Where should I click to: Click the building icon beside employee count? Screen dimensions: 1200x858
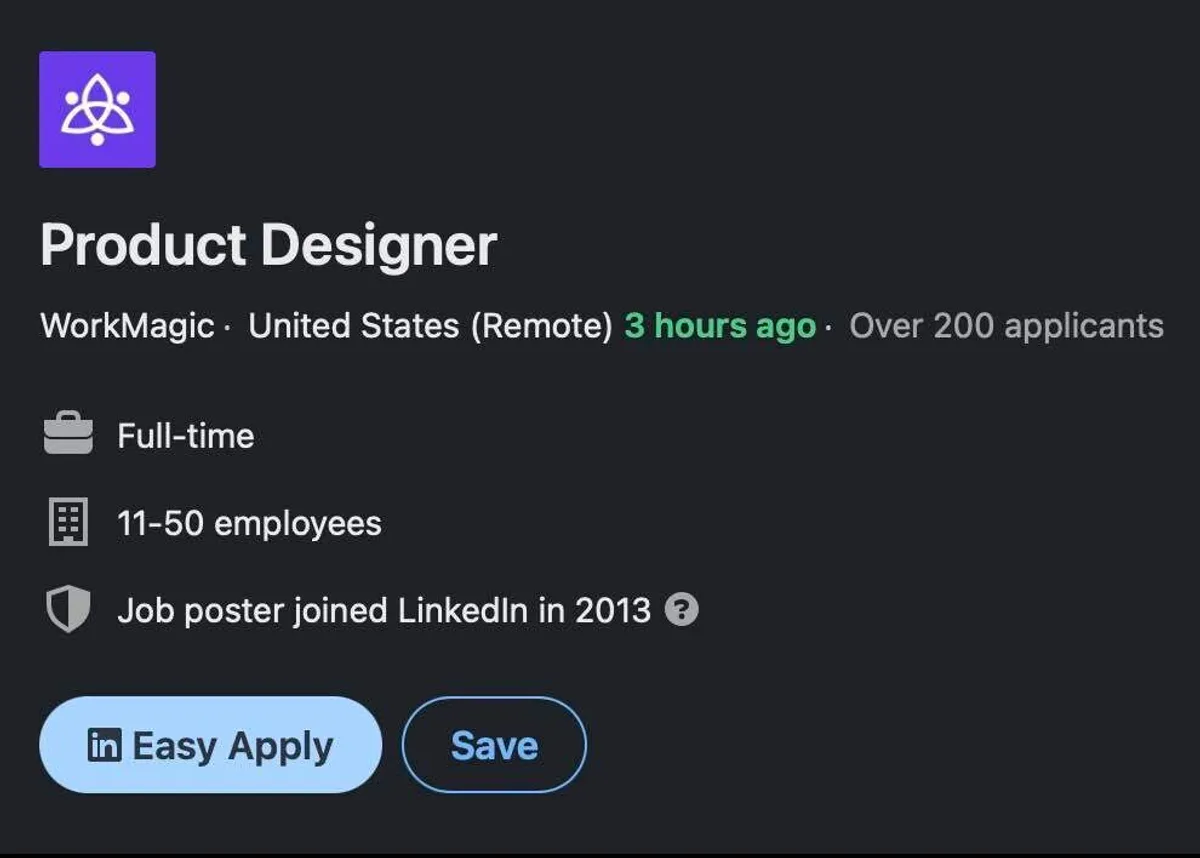click(68, 522)
